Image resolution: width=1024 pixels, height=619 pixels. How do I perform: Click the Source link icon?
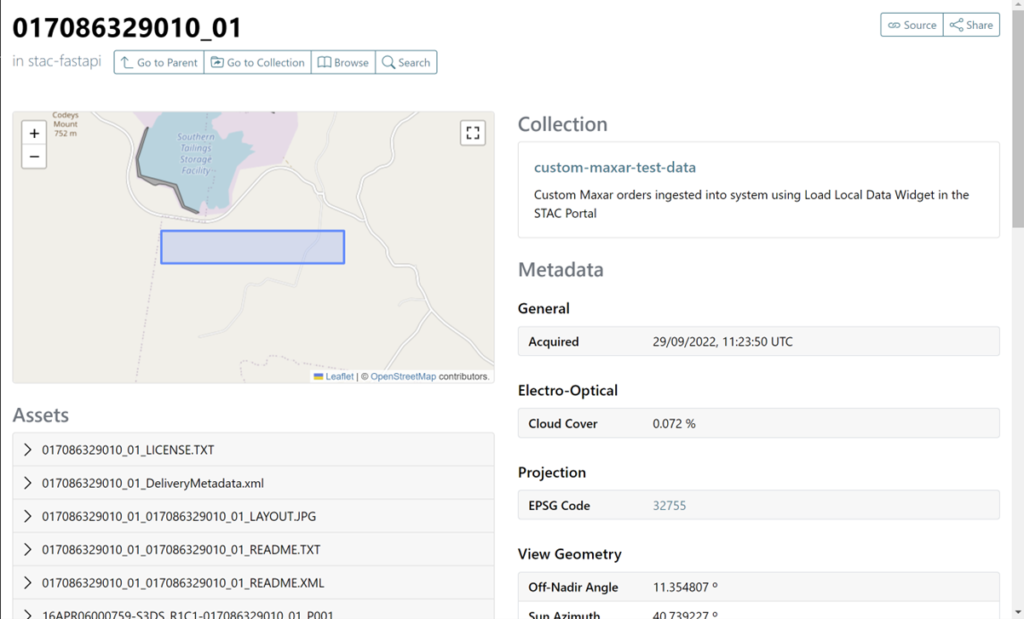tap(897, 25)
